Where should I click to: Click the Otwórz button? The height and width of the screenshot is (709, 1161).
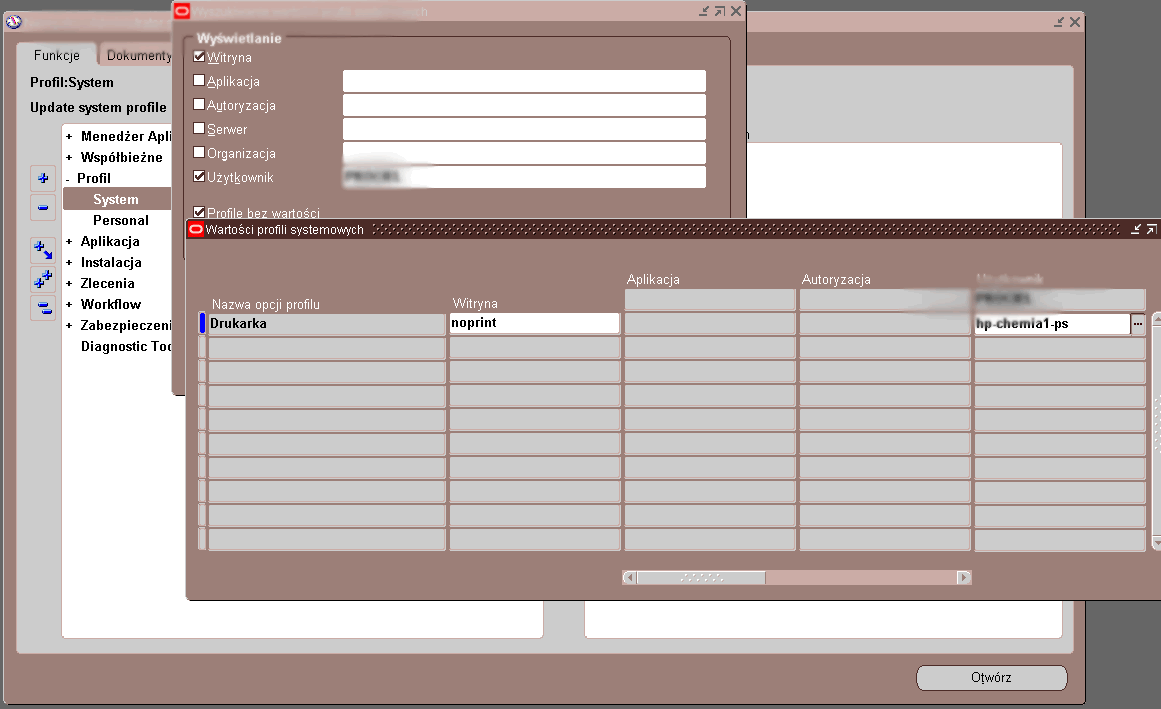[991, 678]
